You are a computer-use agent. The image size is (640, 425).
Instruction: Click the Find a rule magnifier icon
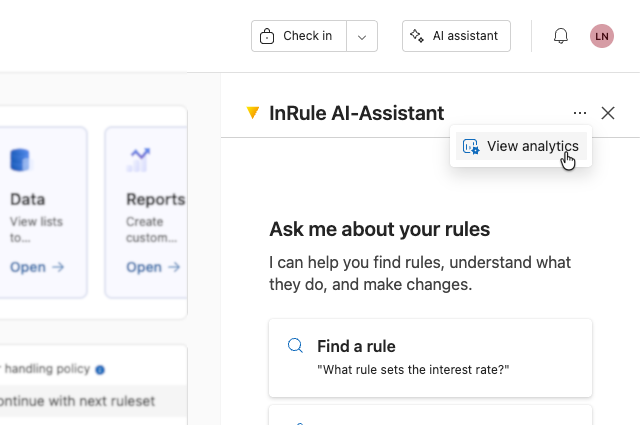[295, 345]
